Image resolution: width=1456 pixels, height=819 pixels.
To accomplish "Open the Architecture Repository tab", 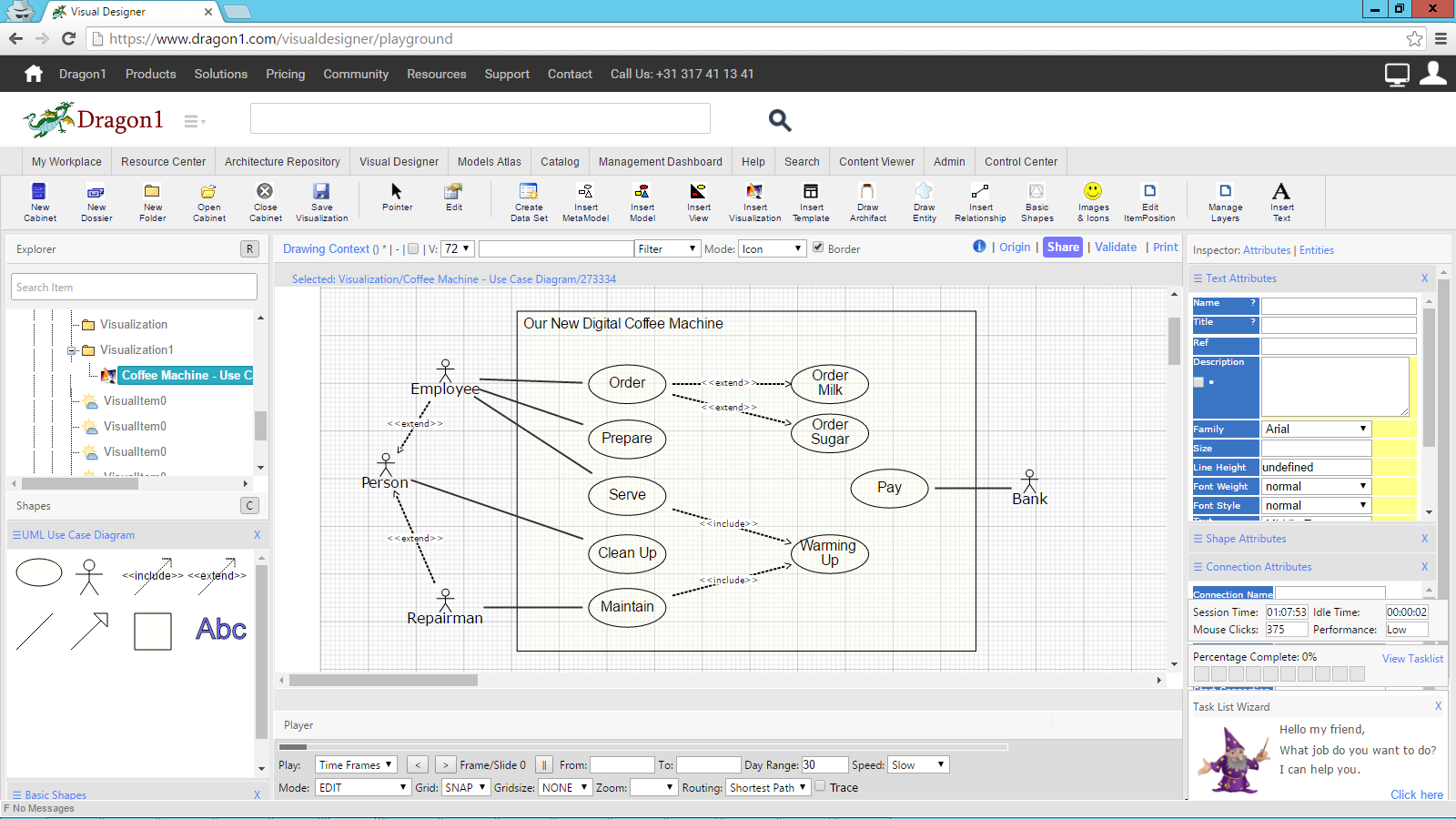I will (282, 161).
